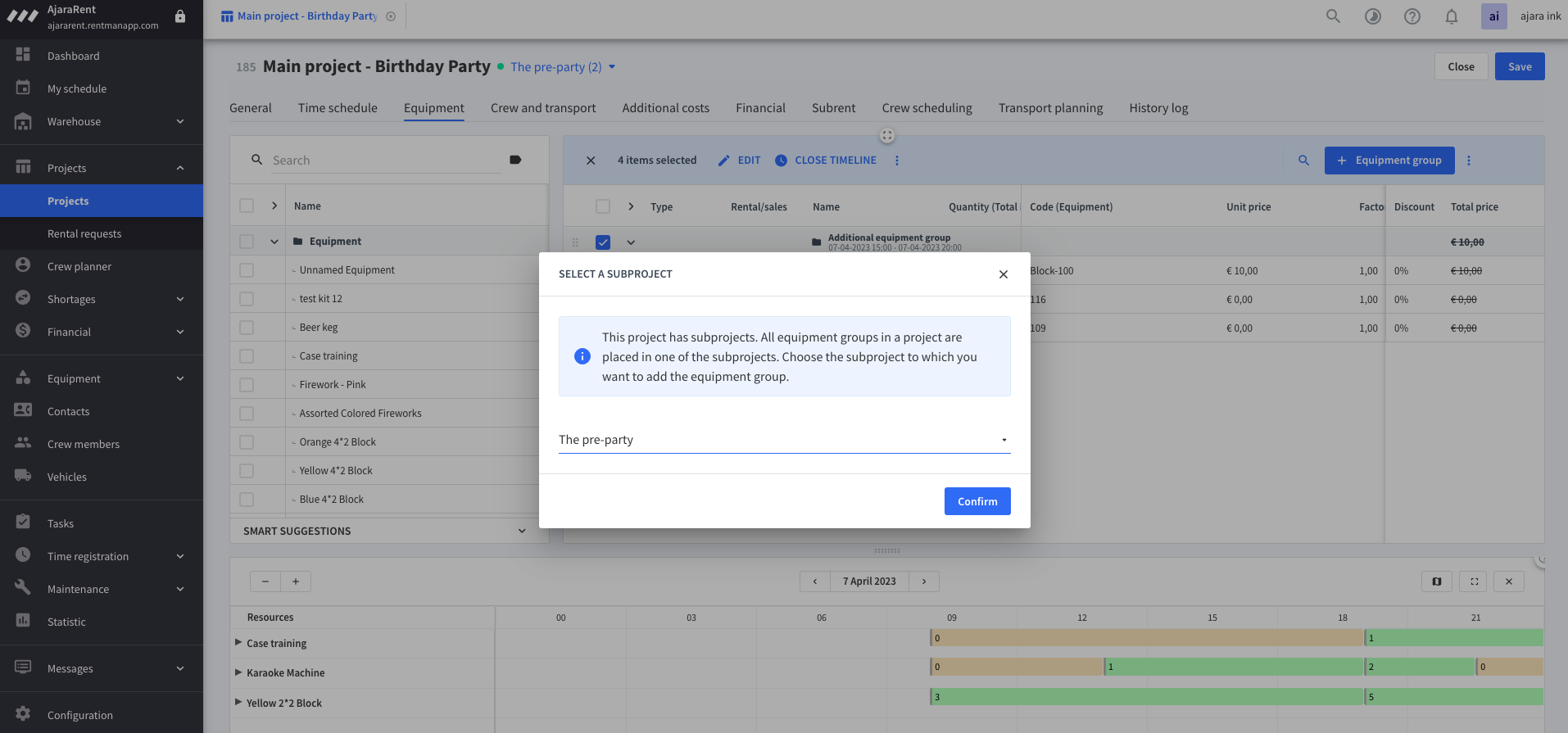The height and width of the screenshot is (733, 1568).
Task: Save the project
Action: point(1520,66)
